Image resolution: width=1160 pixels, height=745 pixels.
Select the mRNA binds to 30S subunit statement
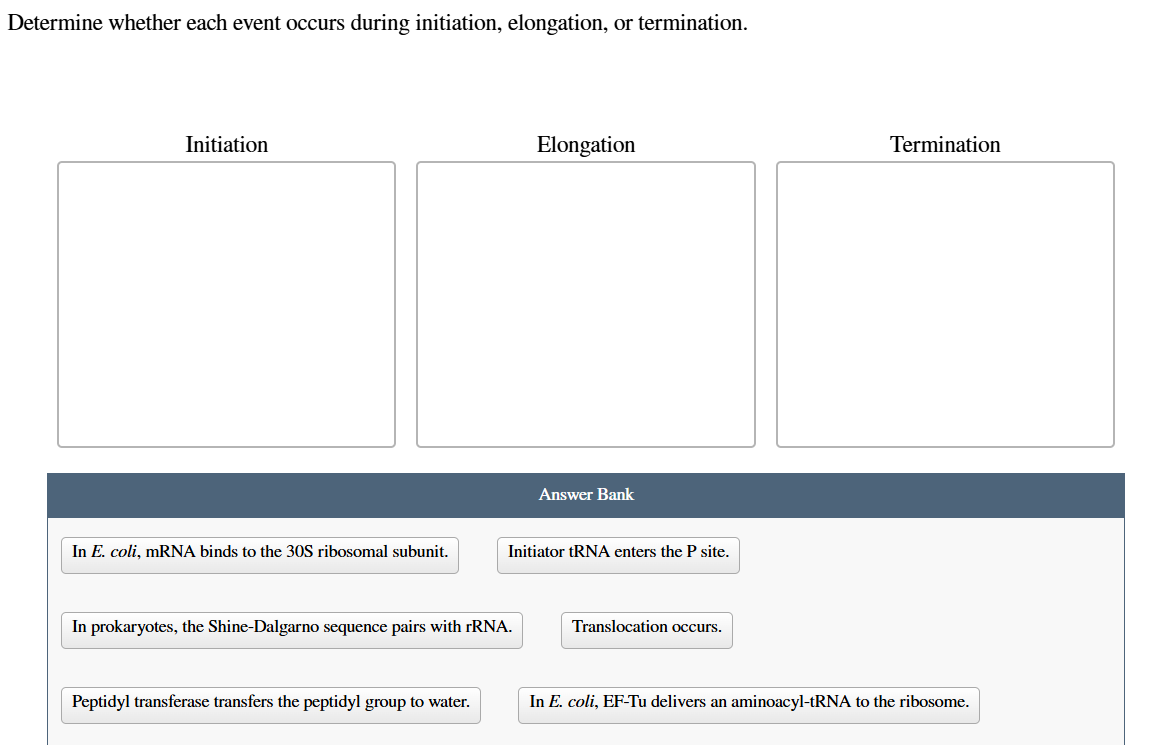coord(259,554)
